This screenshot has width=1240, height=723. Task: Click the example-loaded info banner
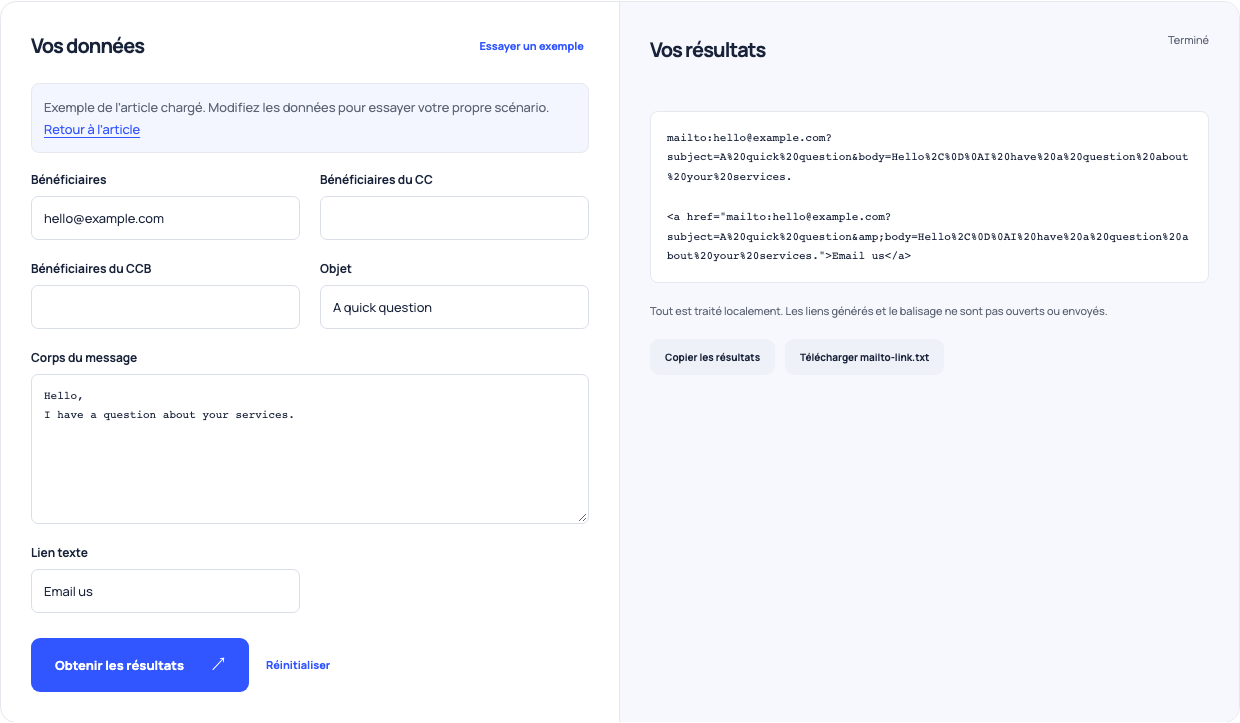tap(310, 118)
